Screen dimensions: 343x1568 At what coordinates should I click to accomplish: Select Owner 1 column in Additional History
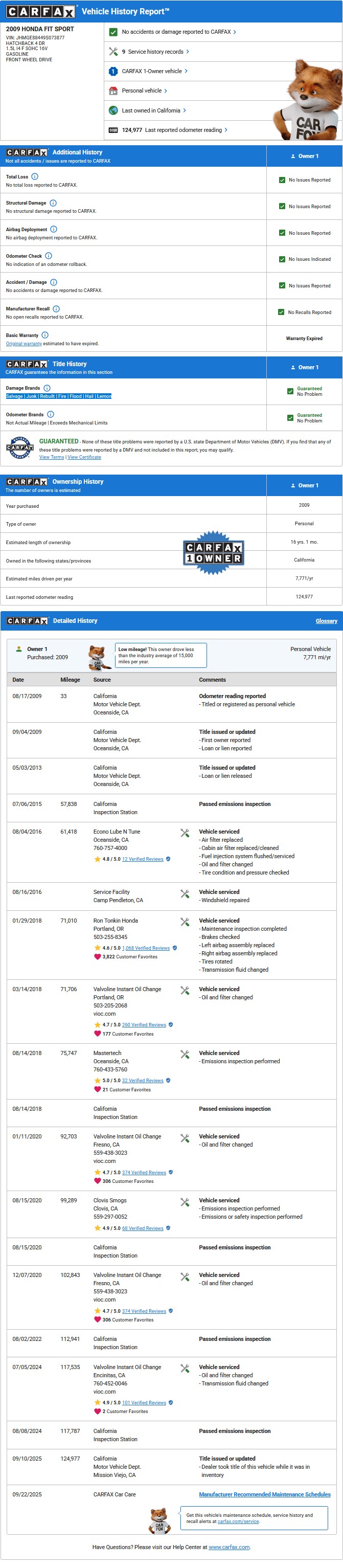[304, 156]
